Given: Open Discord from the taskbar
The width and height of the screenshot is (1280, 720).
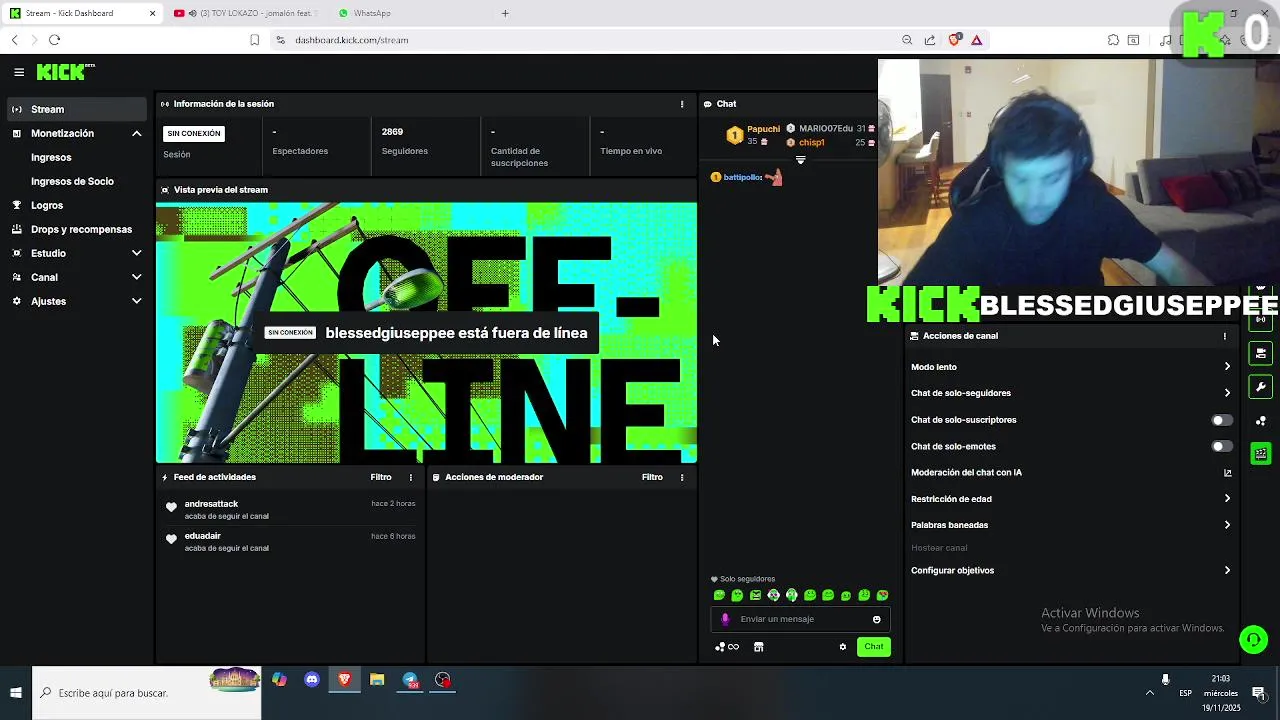Looking at the screenshot, I should pyautogui.click(x=312, y=680).
